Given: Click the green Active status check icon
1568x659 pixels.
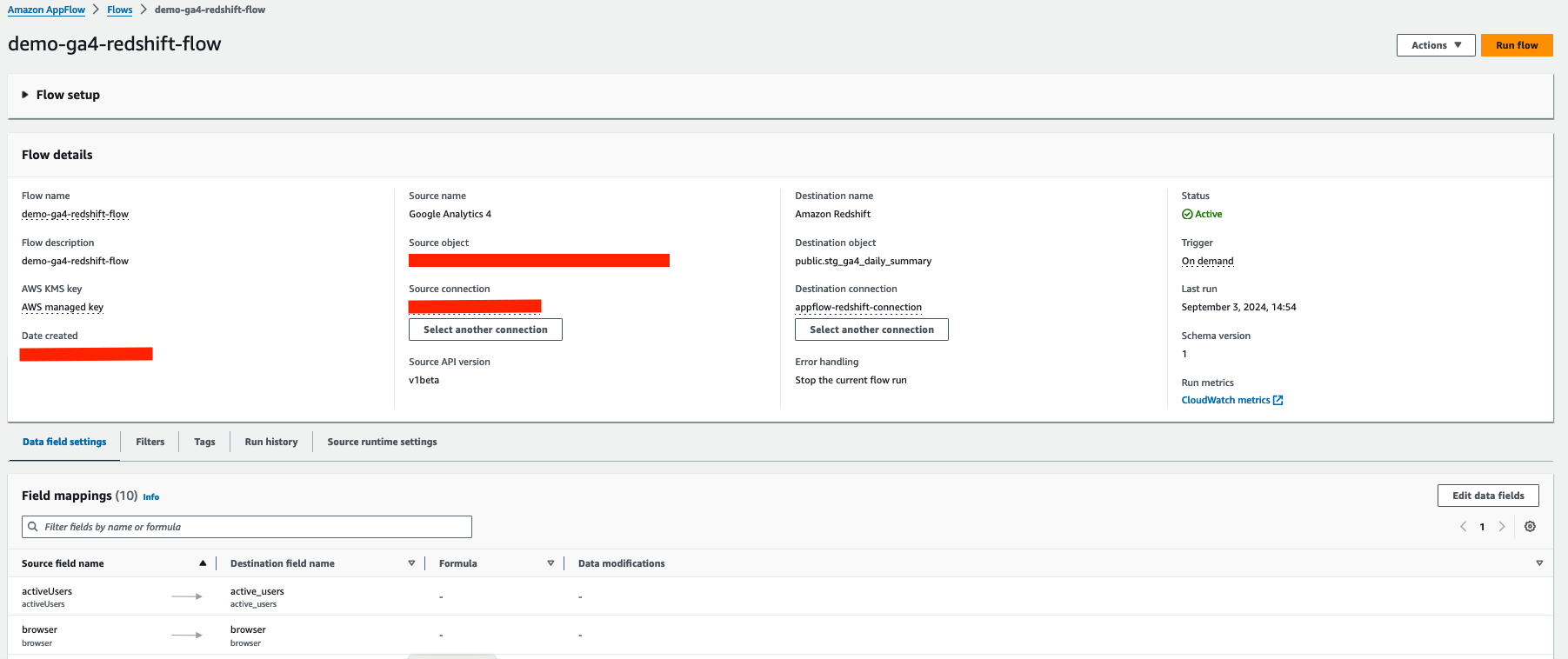Looking at the screenshot, I should pyautogui.click(x=1187, y=214).
